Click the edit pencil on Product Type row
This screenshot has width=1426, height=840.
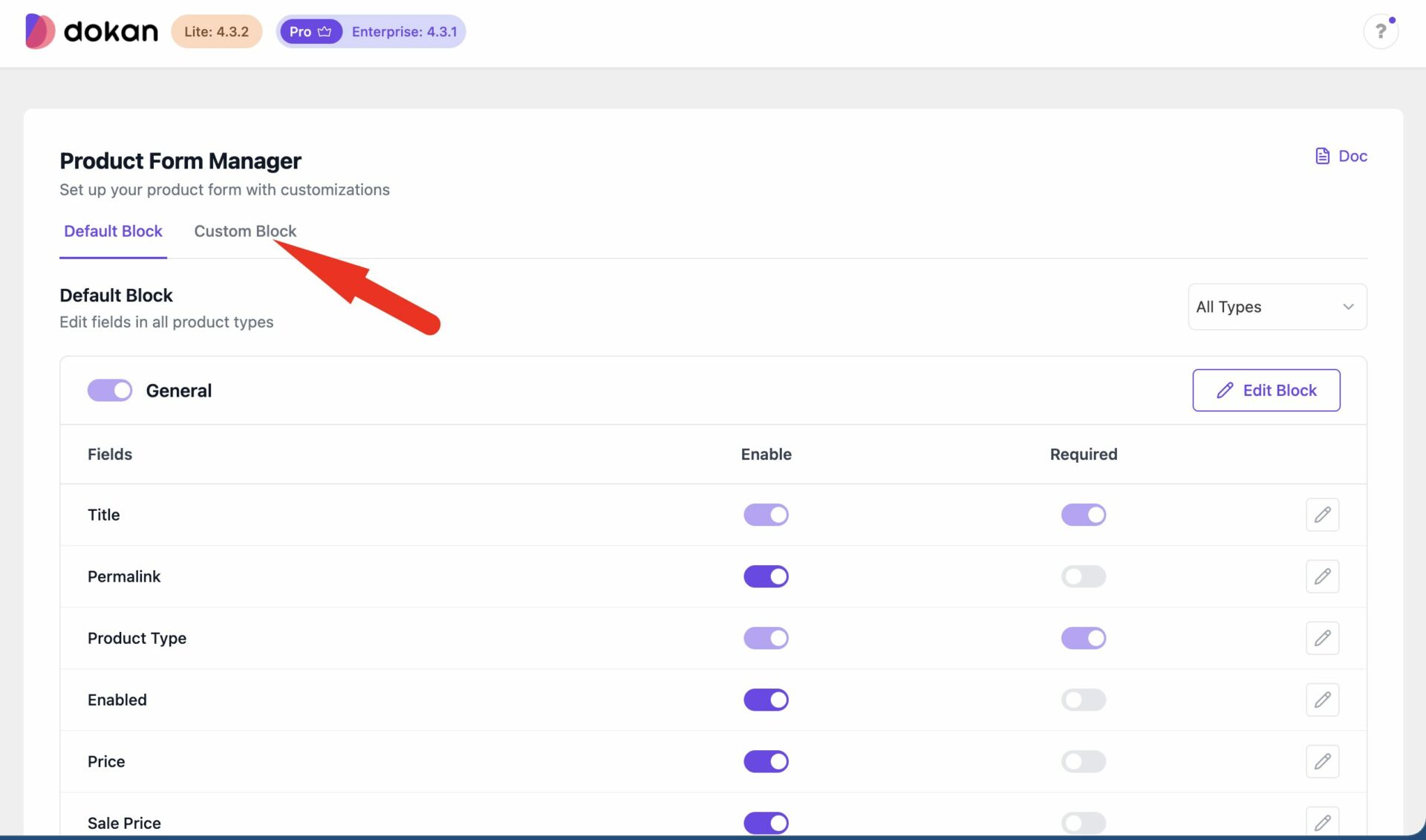(x=1322, y=638)
